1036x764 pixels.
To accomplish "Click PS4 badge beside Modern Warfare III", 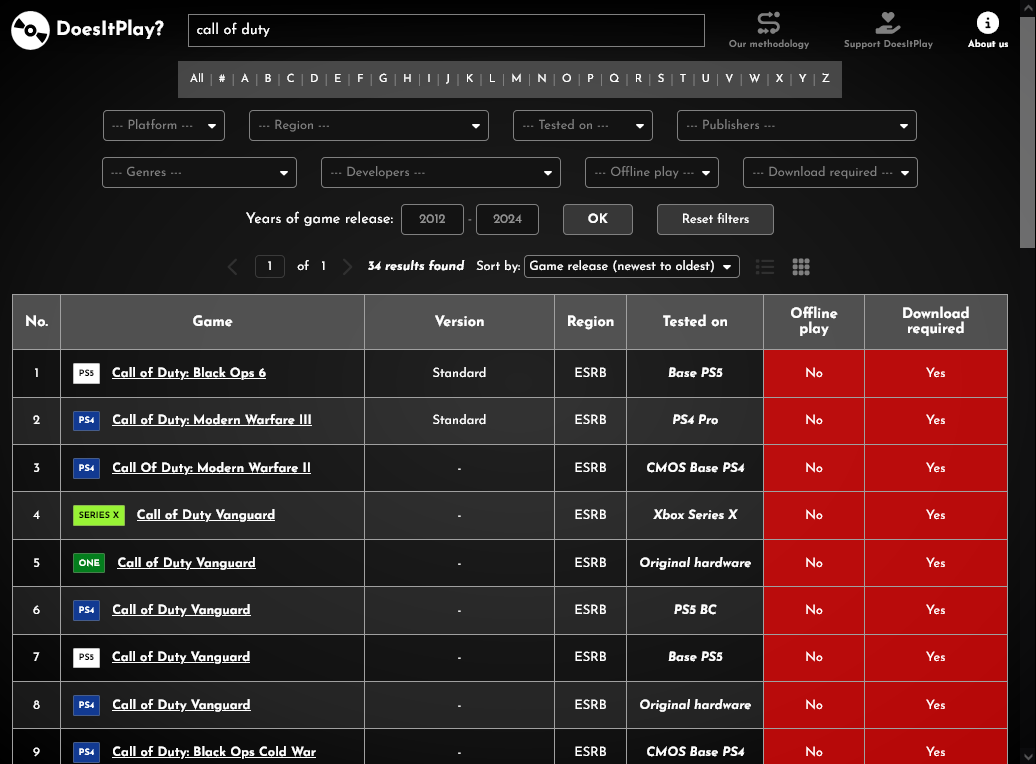I will pos(87,420).
